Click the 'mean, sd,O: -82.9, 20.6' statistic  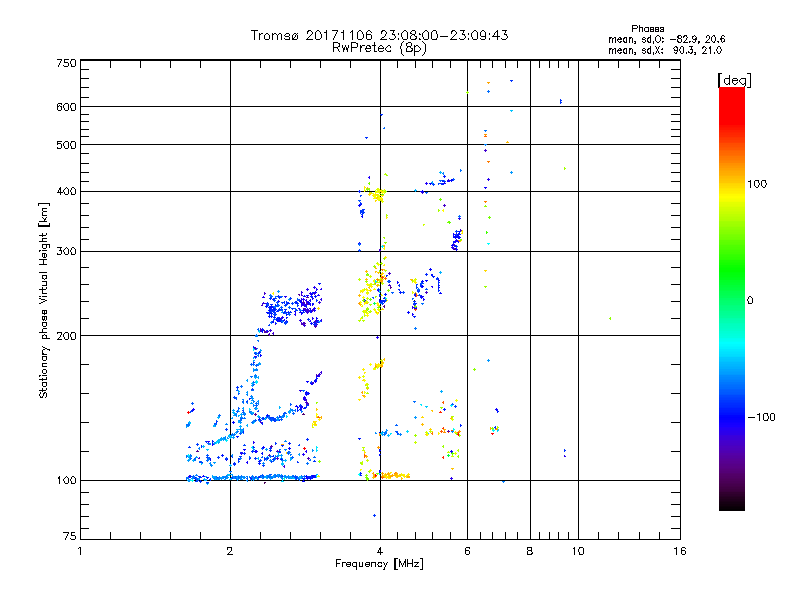(666, 39)
